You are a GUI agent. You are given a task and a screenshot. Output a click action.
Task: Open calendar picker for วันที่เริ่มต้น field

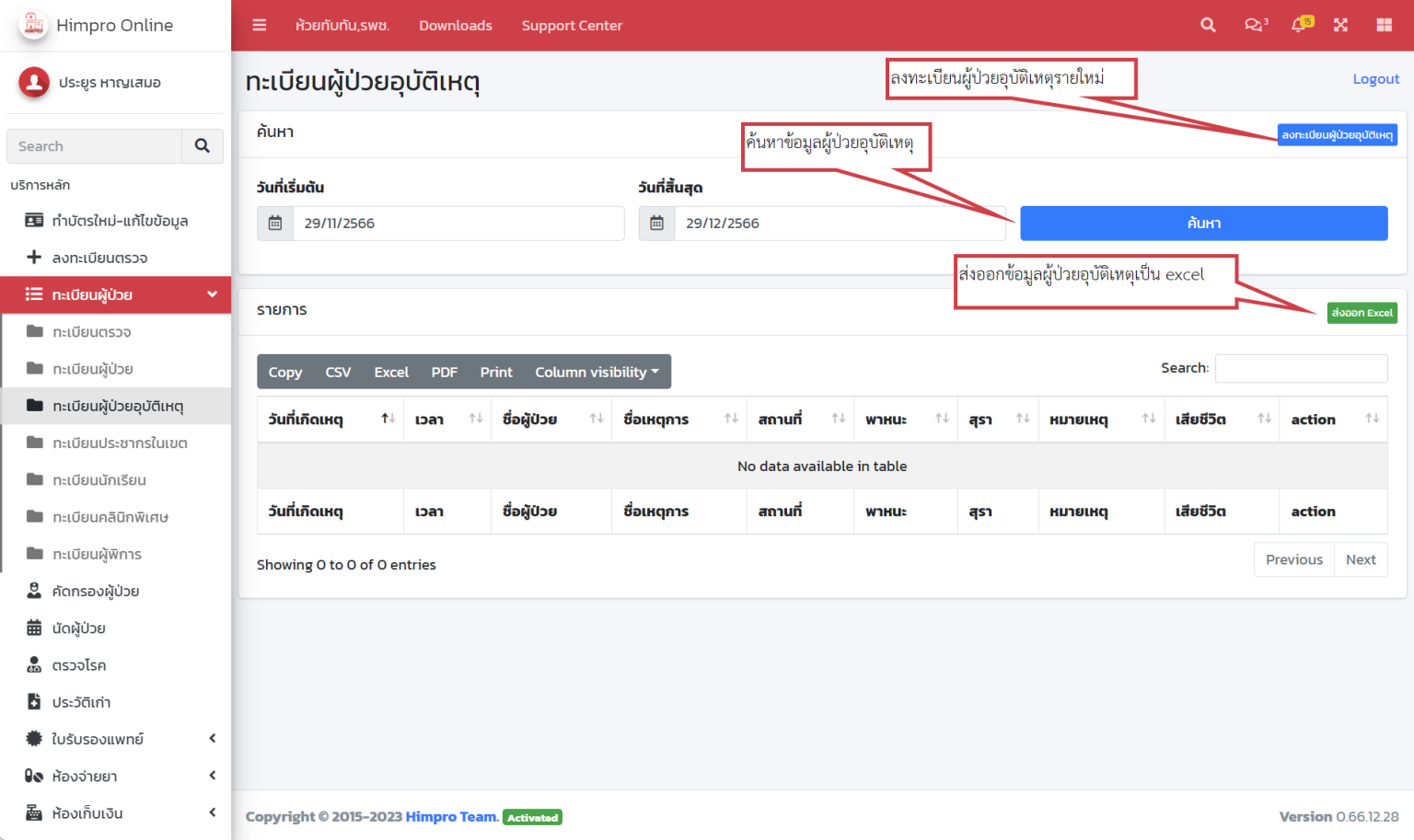274,223
